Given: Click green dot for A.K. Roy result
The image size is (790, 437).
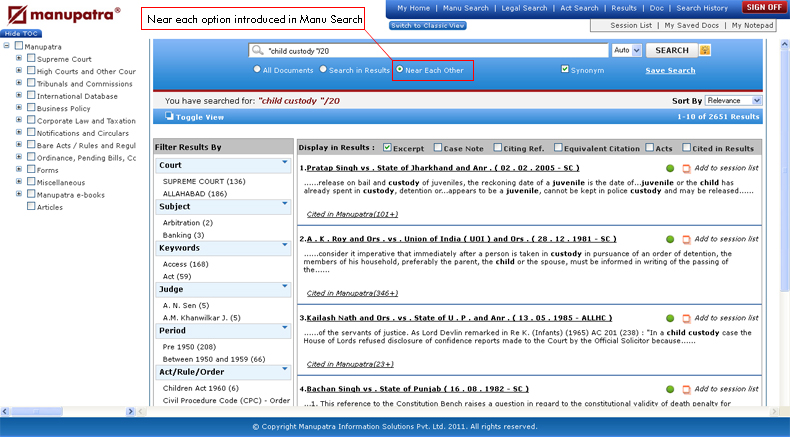Looking at the screenshot, I should [x=670, y=239].
